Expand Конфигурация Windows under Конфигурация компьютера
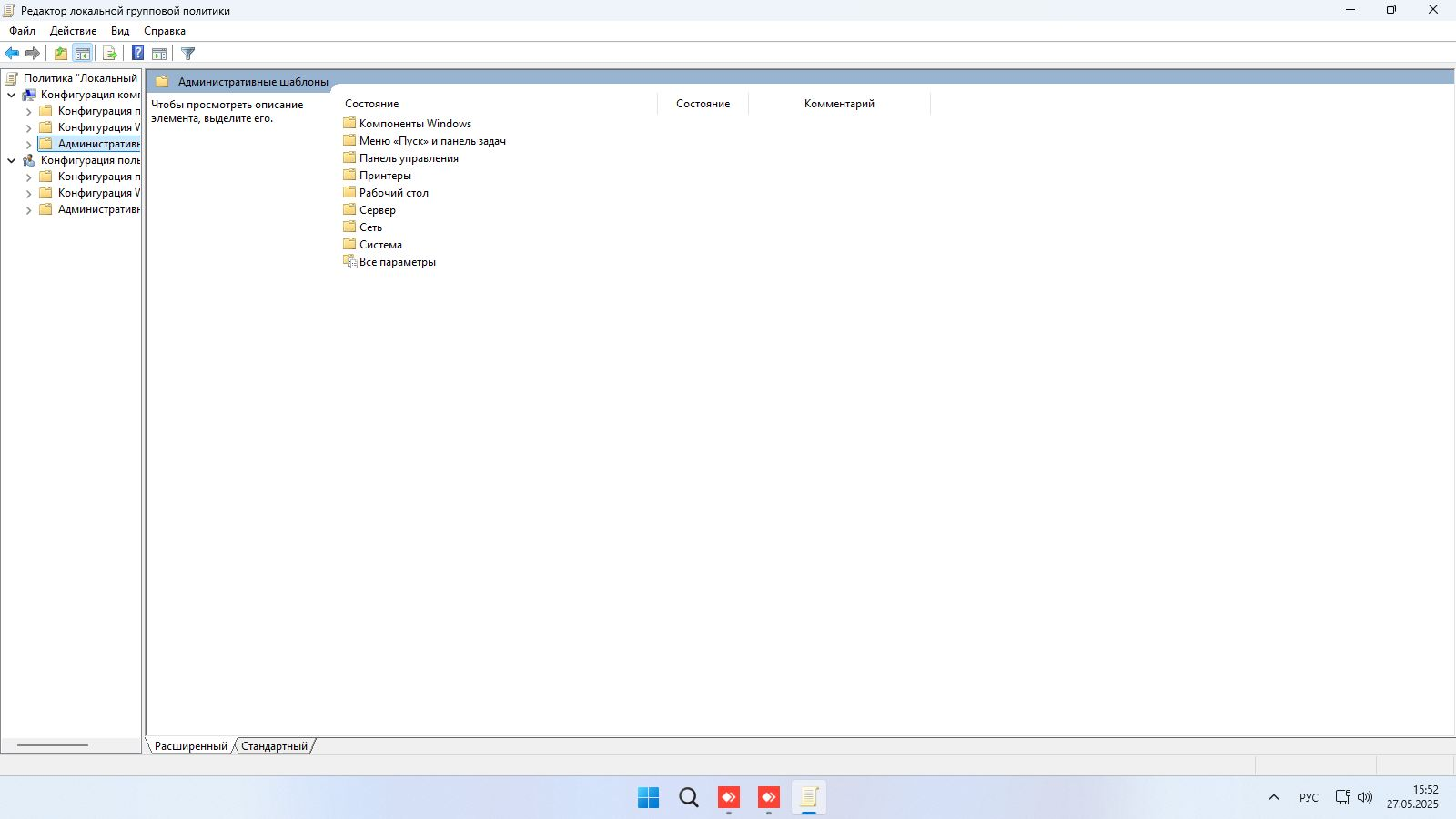The image size is (1456, 819). (x=28, y=127)
